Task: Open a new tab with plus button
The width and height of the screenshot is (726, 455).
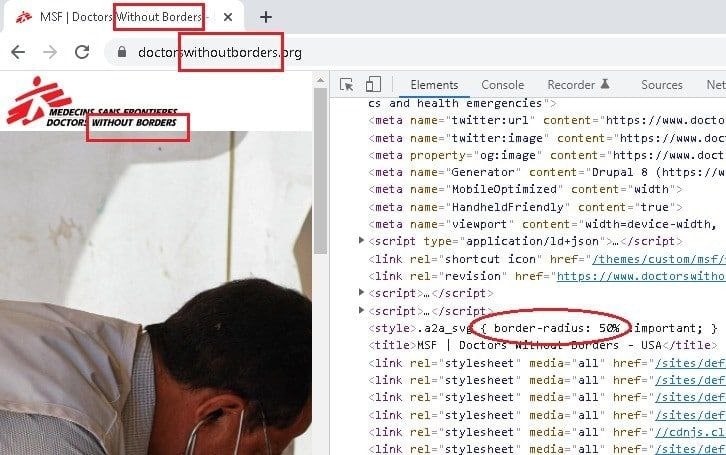Action: tap(266, 17)
